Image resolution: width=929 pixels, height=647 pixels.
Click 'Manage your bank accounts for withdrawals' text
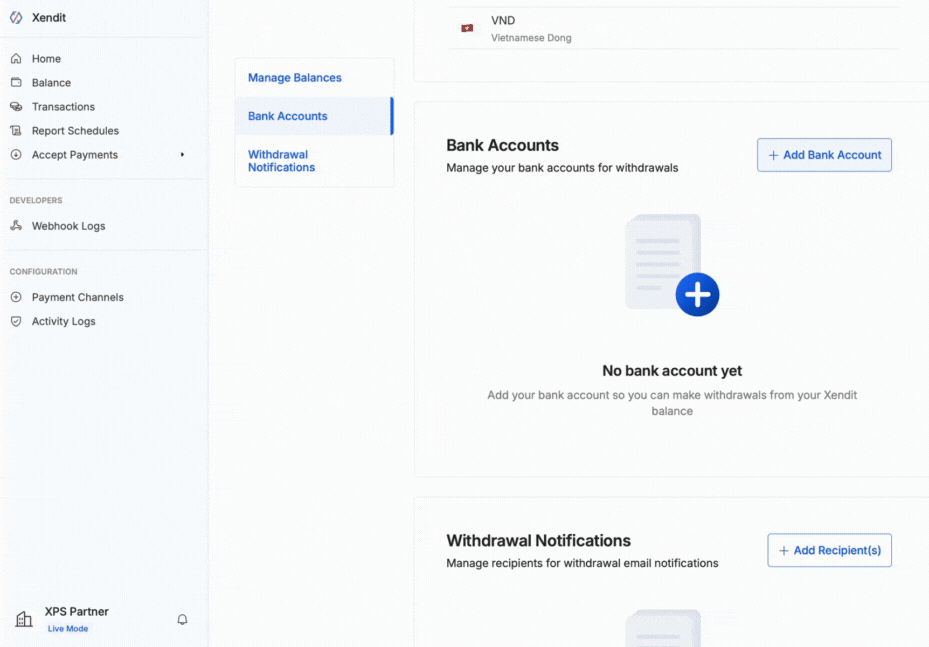pos(562,168)
